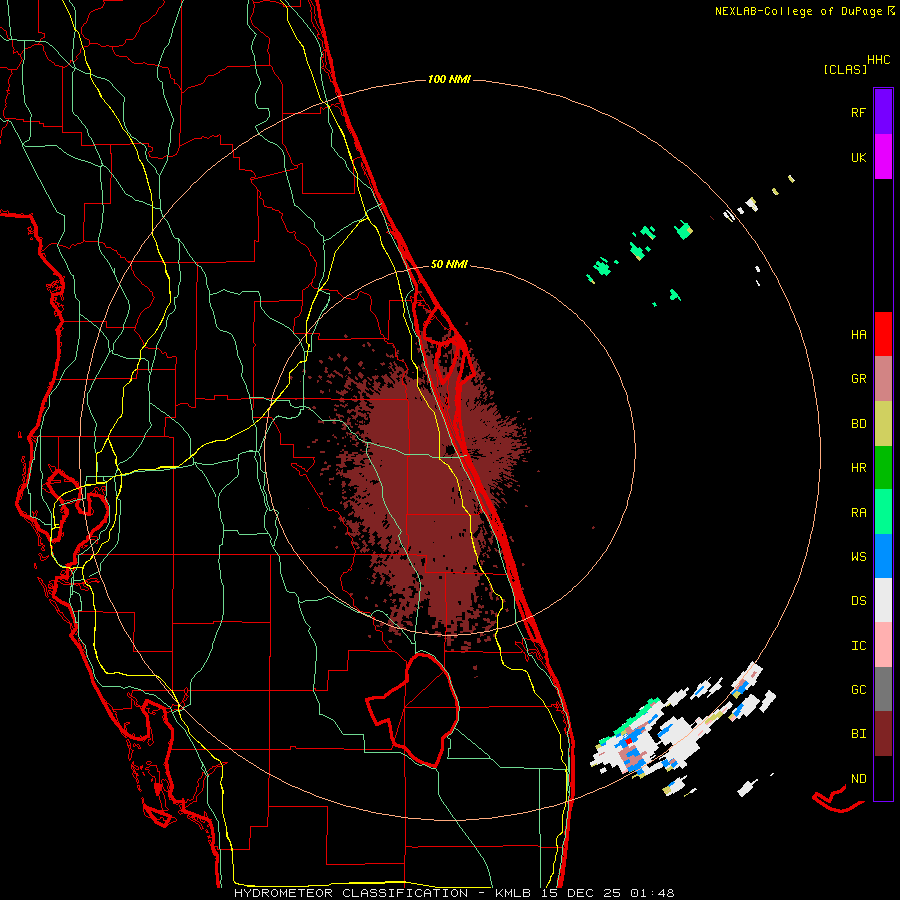Click the 'RF' legend label text
Image resolution: width=900 pixels, height=900 pixels.
pos(858,112)
